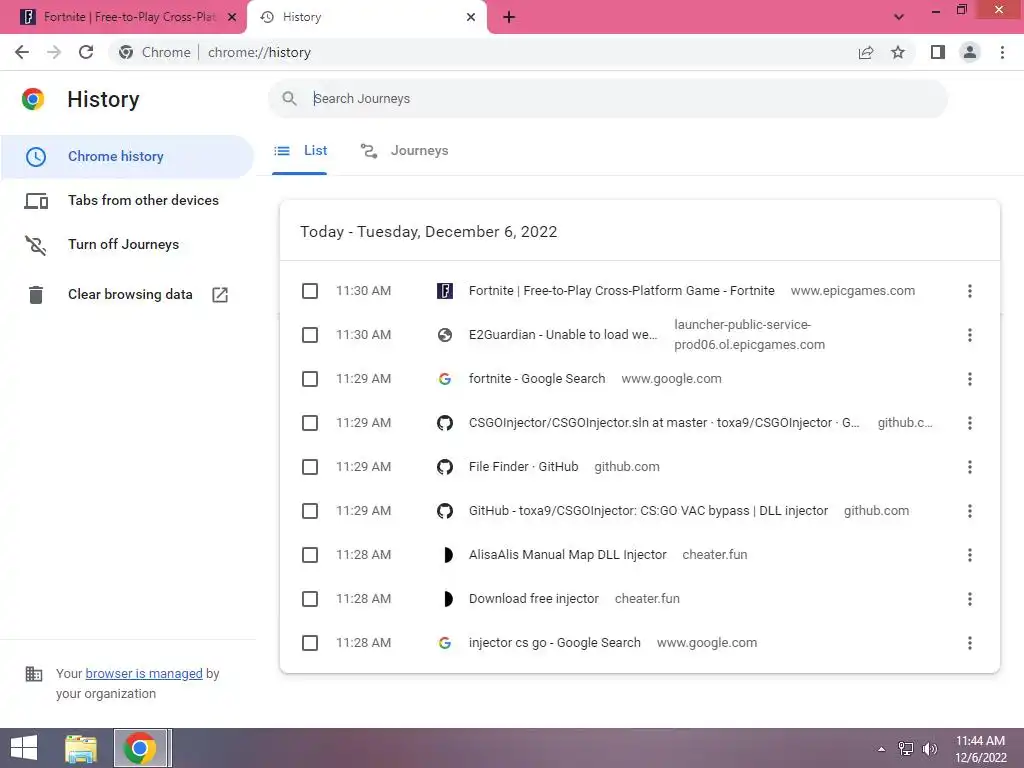Open actions menu for fortnite Google Search
The image size is (1024, 768).
click(970, 379)
